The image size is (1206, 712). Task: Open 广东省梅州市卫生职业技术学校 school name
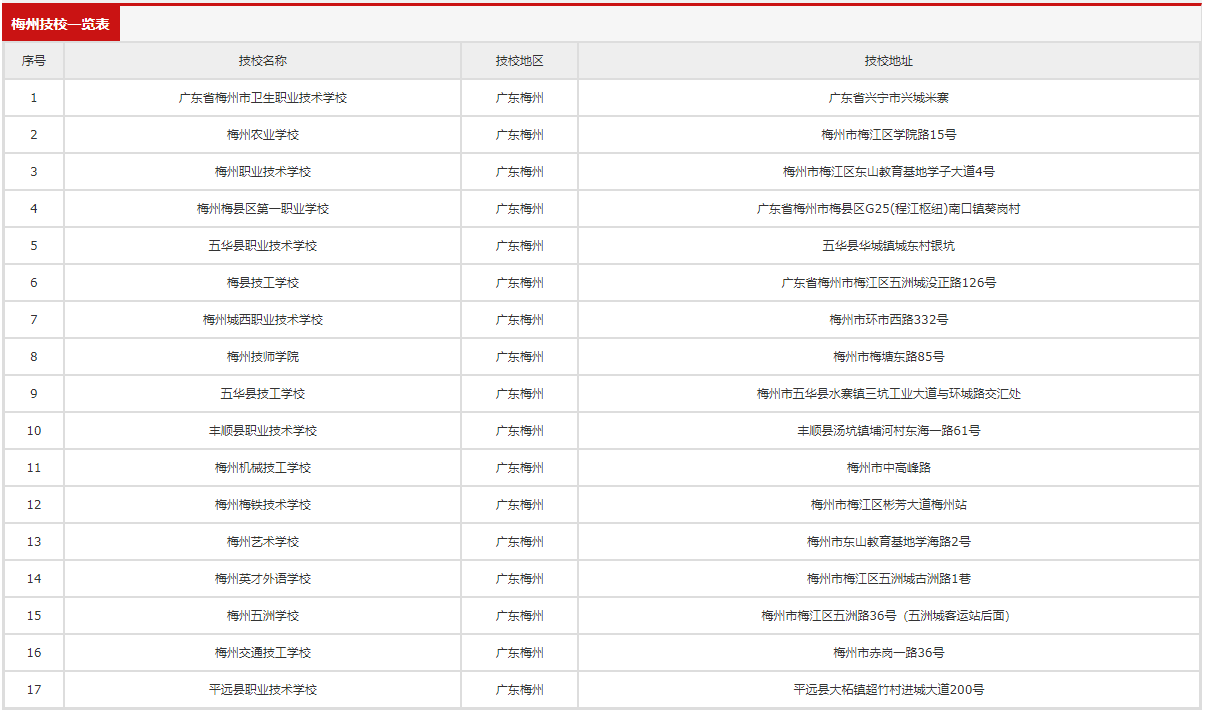[x=263, y=98]
